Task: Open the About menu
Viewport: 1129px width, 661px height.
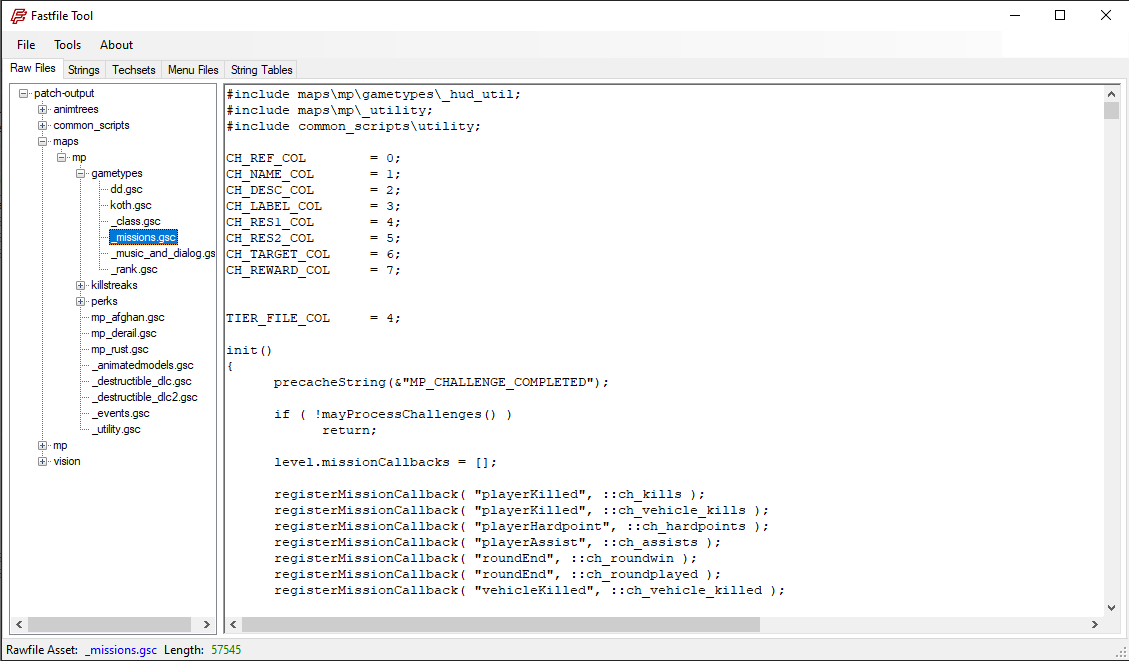Action: tap(116, 45)
